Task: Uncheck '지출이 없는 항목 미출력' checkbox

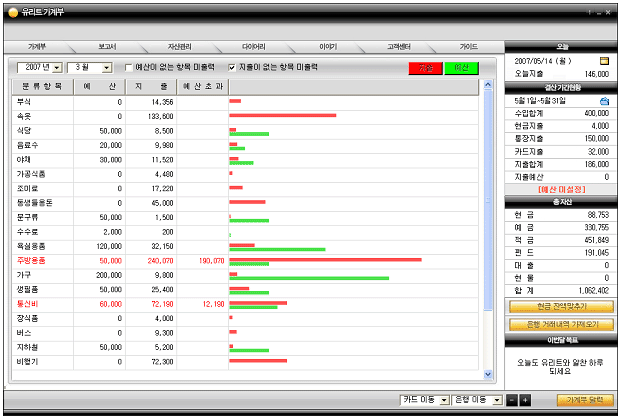Action: pyautogui.click(x=232, y=68)
